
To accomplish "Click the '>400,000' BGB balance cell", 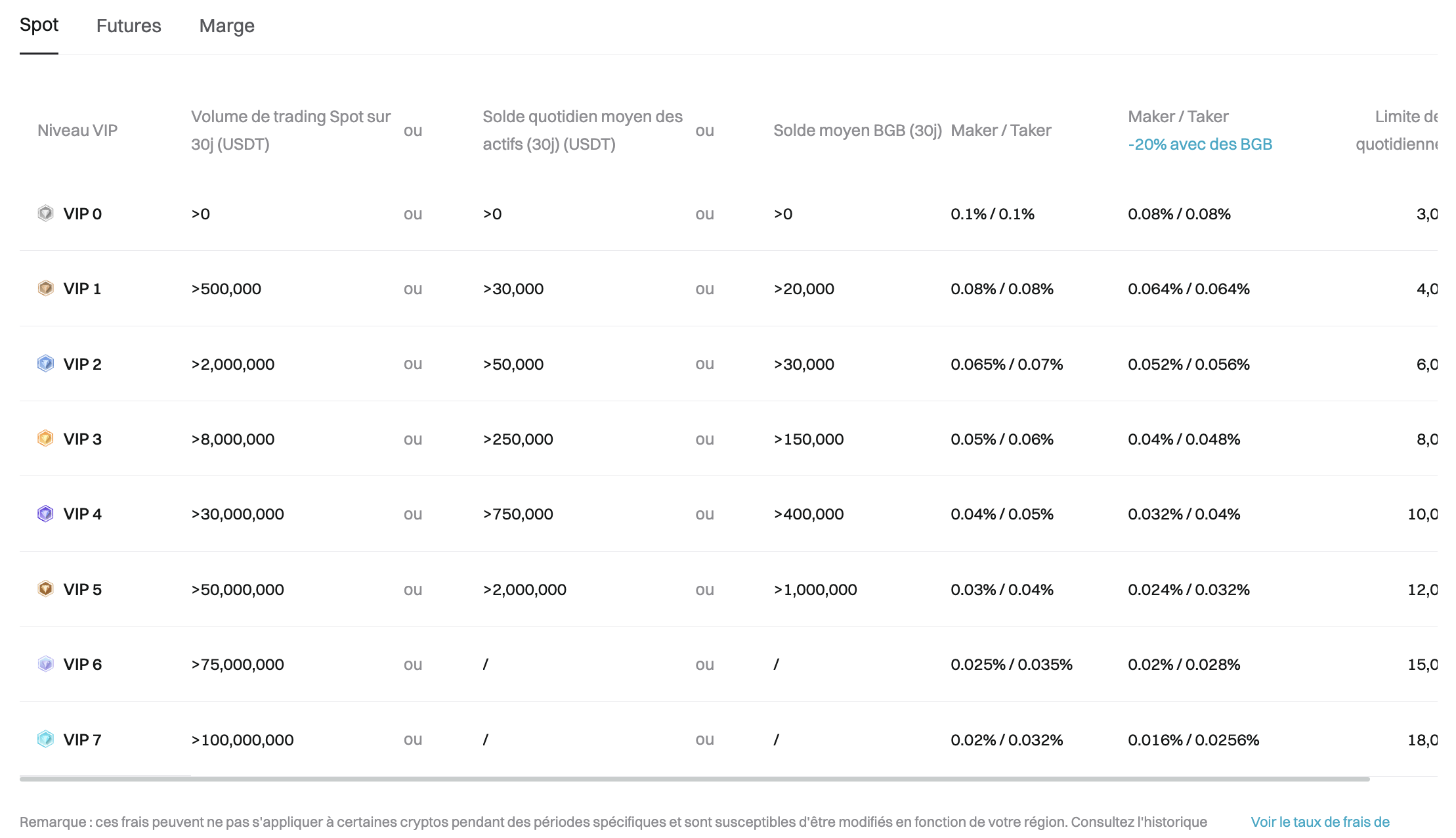I will tap(809, 514).
